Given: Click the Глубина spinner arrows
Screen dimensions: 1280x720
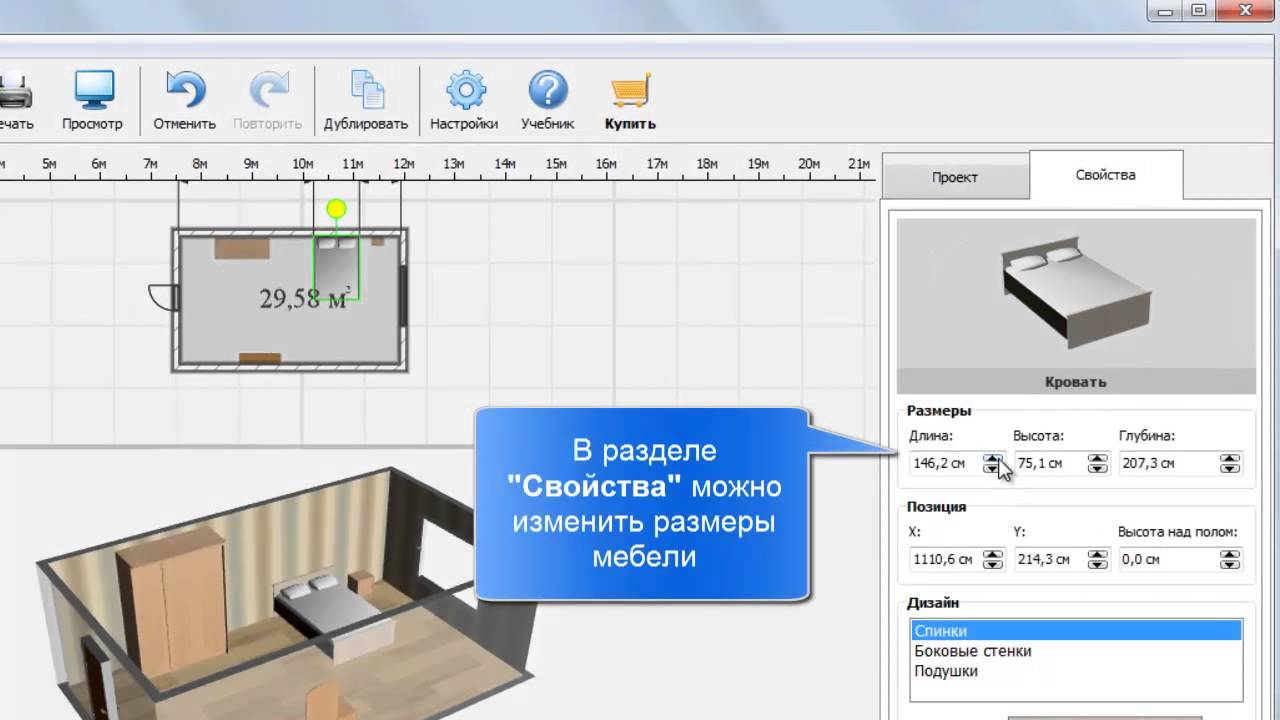Looking at the screenshot, I should coord(1230,464).
